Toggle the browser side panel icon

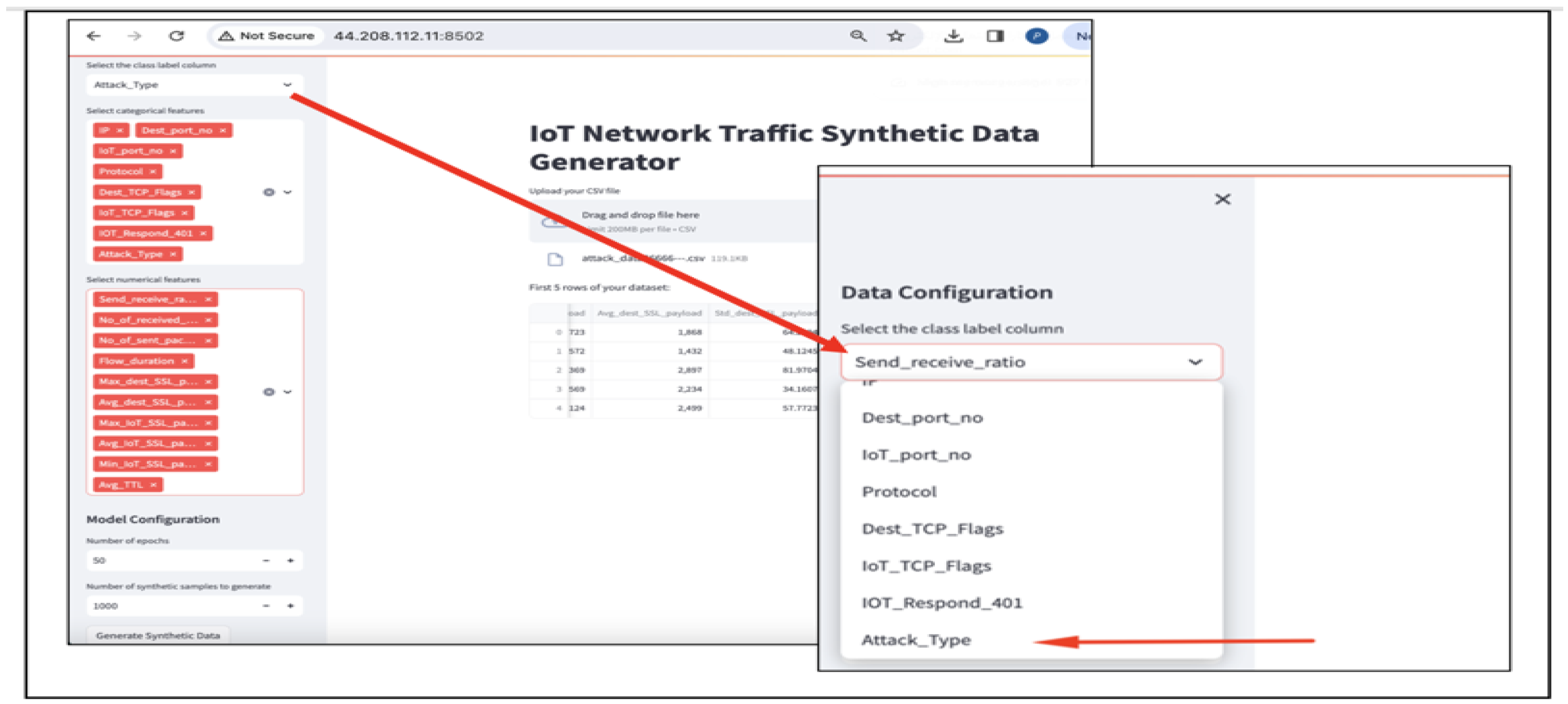click(995, 37)
